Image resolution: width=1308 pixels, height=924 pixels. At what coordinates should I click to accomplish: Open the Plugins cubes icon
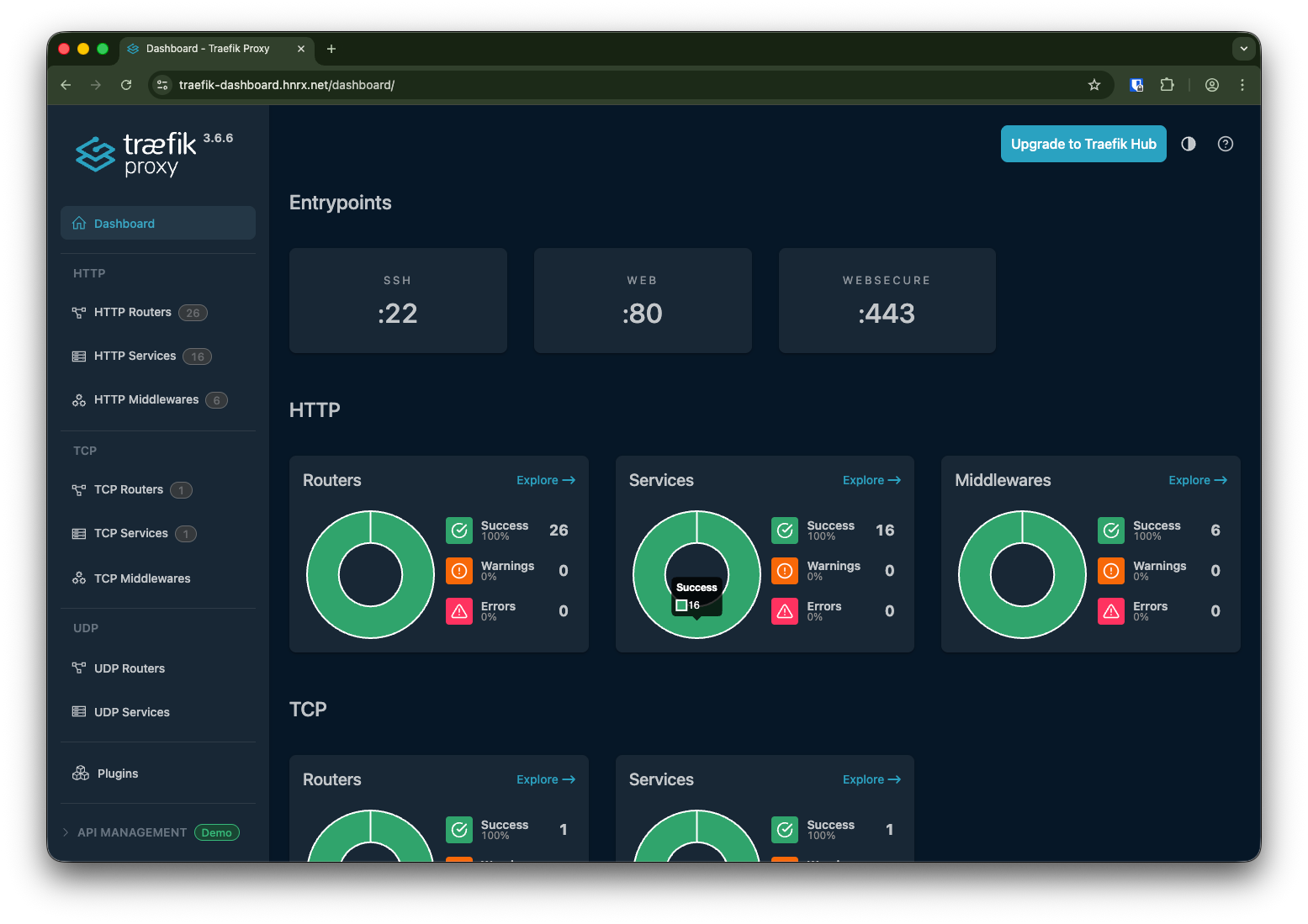(x=81, y=774)
